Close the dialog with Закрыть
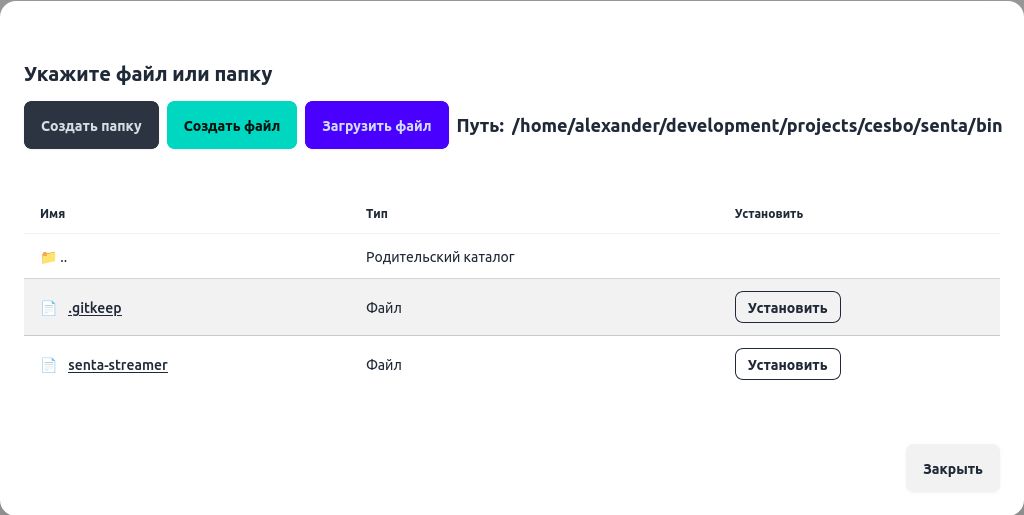The image size is (1024, 515). (952, 468)
